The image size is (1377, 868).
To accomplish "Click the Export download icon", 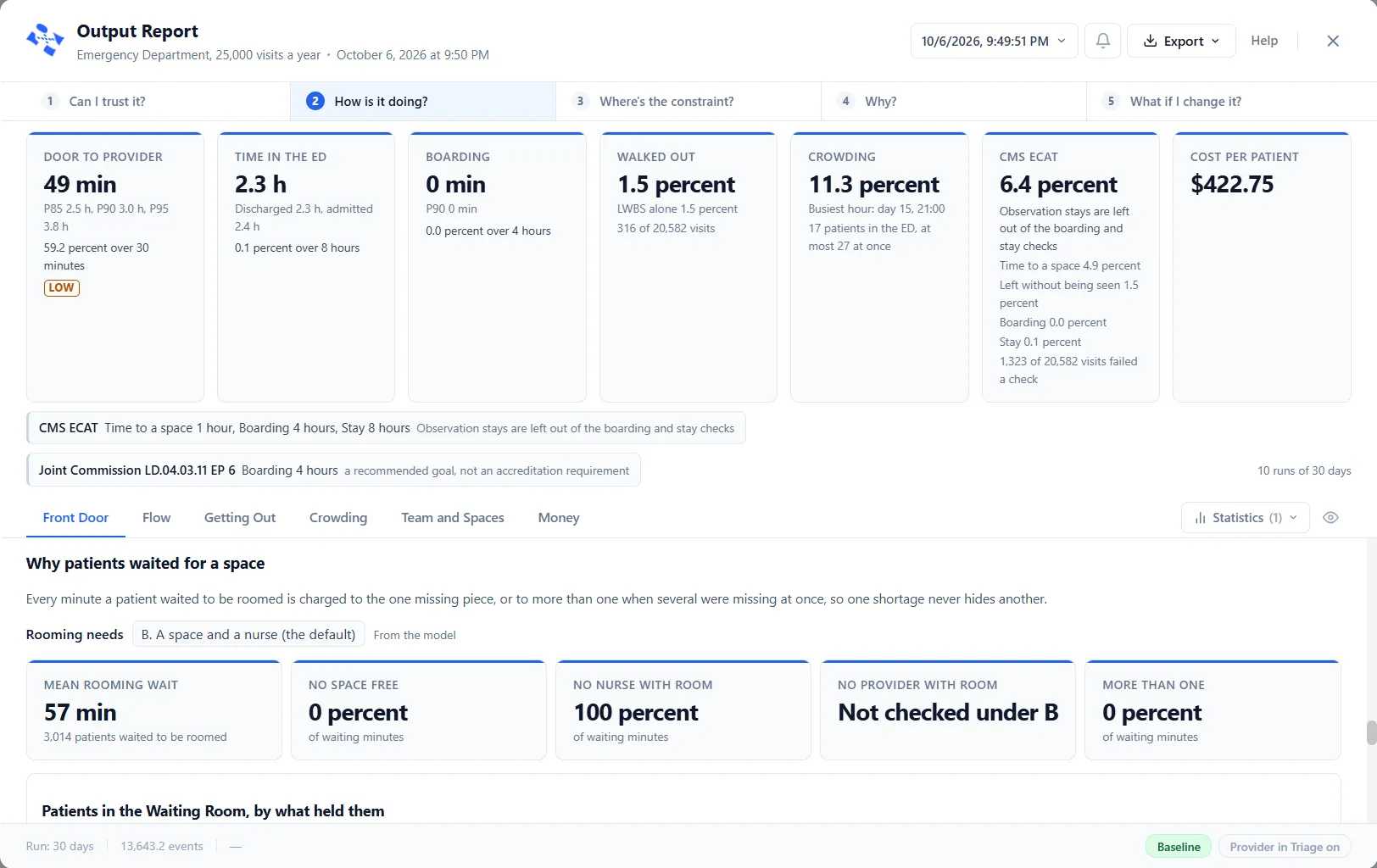I will [x=1150, y=41].
